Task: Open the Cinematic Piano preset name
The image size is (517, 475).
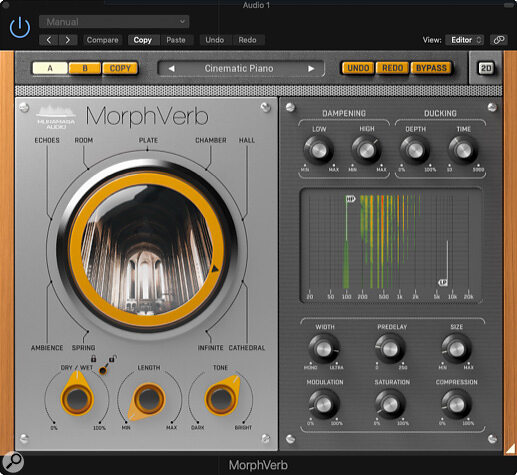Action: [239, 69]
